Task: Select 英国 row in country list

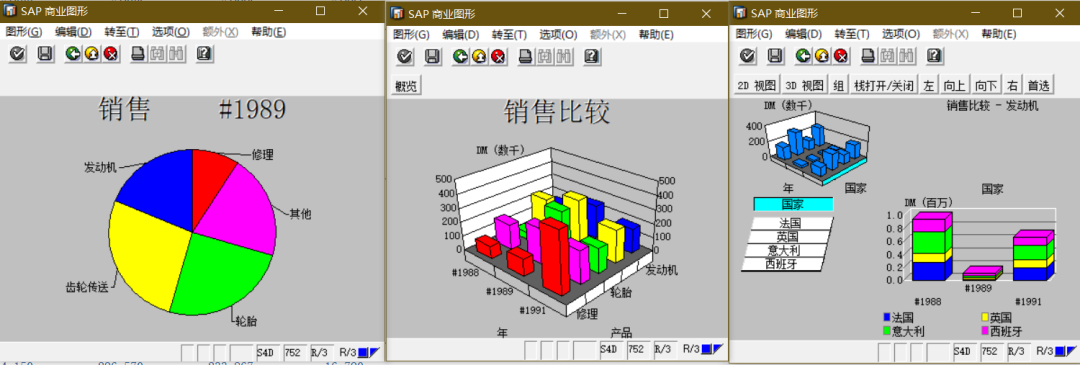Action: click(x=787, y=236)
